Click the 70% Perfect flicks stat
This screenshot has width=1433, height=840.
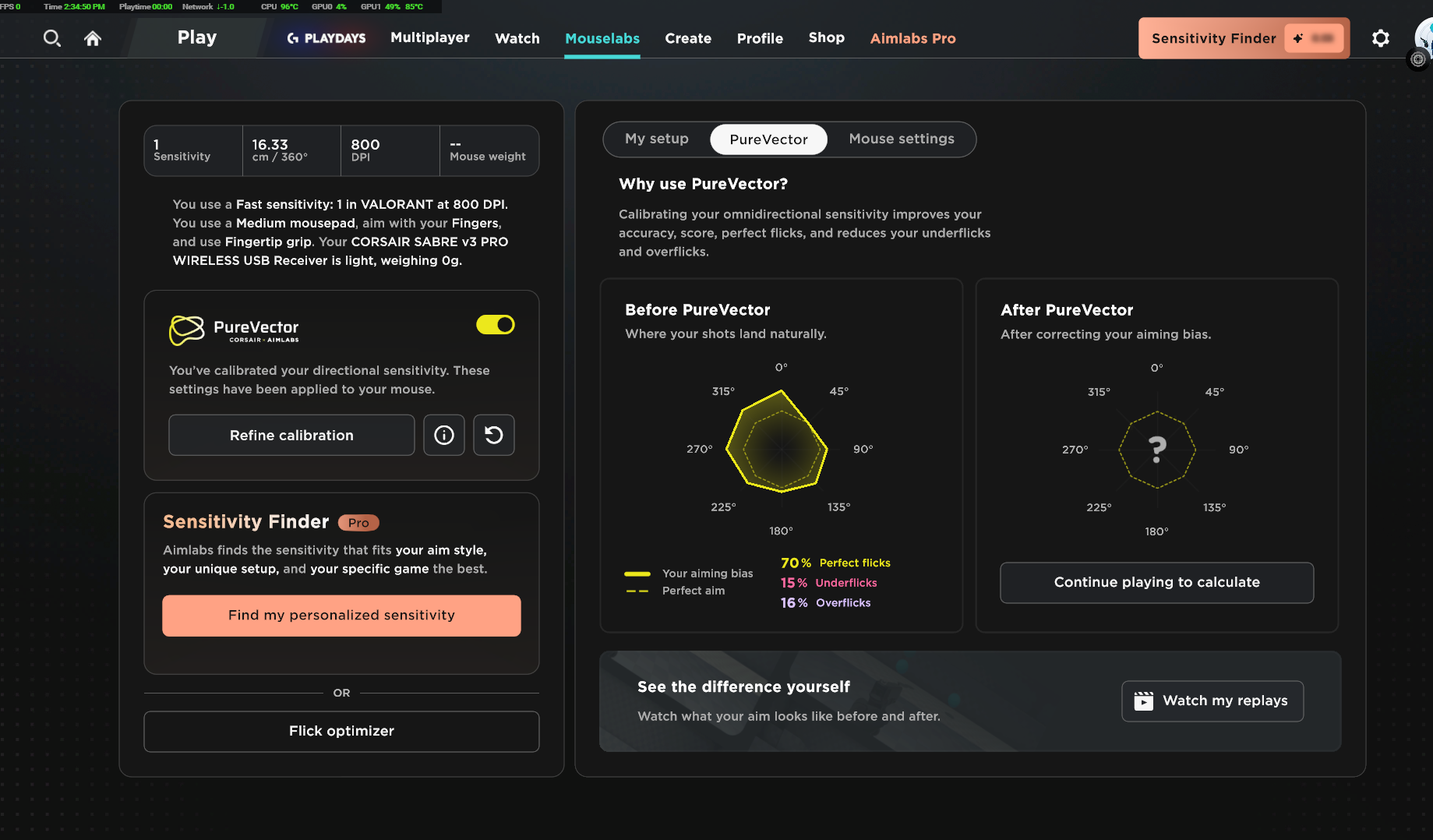coord(835,563)
